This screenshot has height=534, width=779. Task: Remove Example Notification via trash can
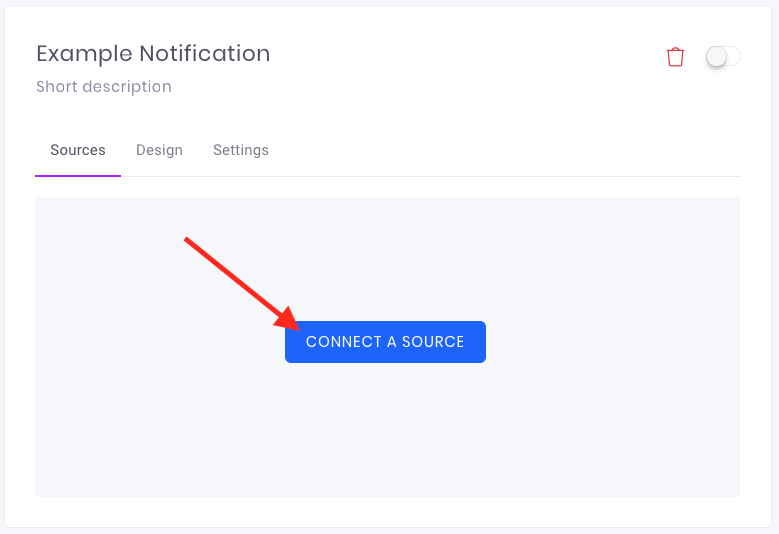click(675, 57)
